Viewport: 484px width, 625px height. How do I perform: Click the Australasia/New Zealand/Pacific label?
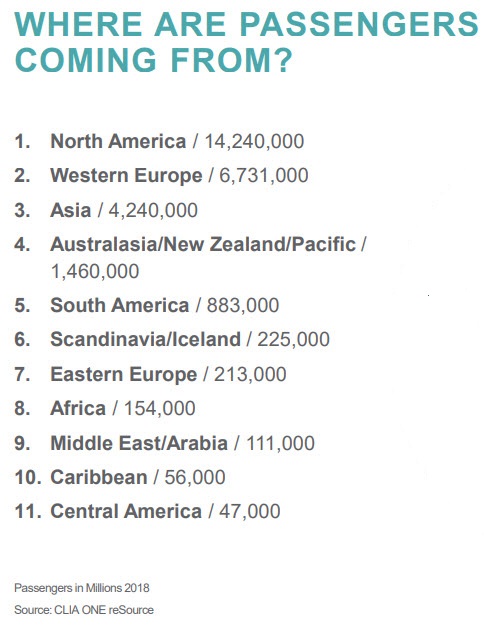tap(203, 244)
